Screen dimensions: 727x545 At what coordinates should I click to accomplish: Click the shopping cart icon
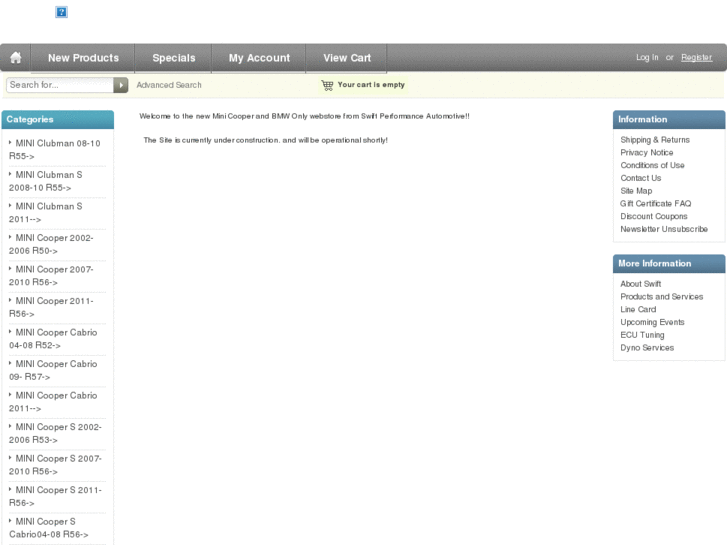point(327,85)
